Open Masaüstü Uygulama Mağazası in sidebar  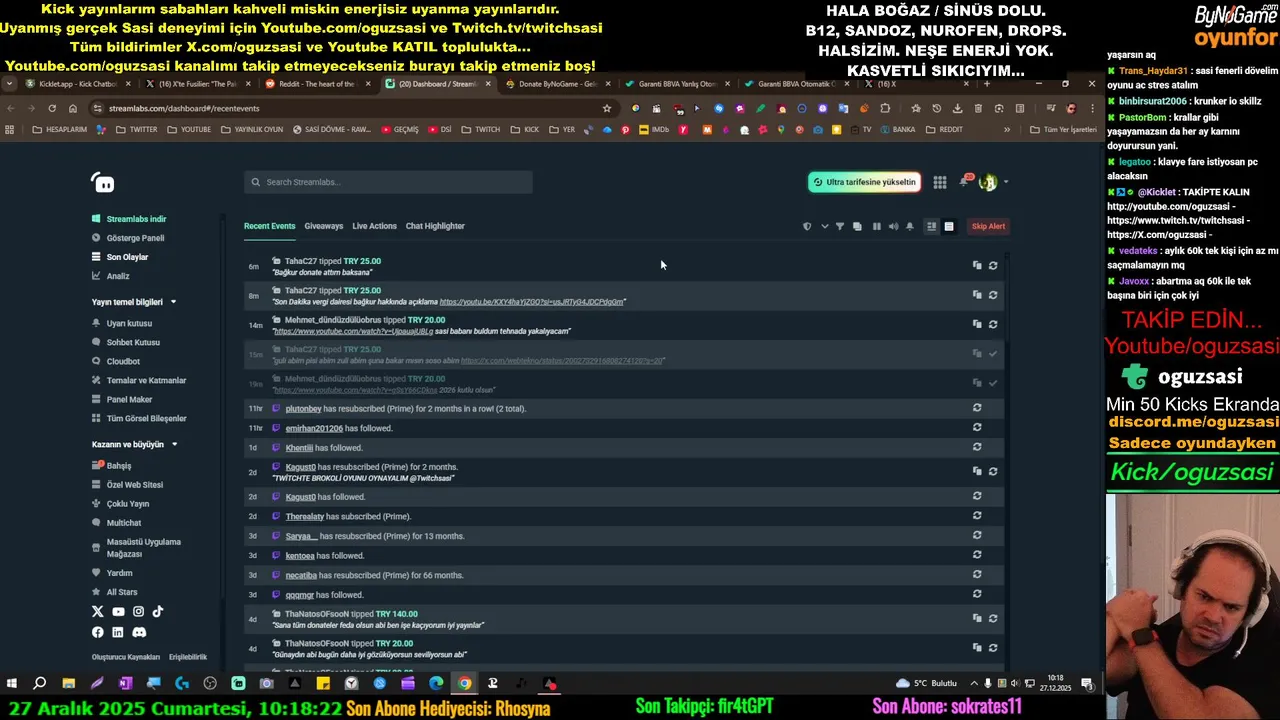click(137, 548)
